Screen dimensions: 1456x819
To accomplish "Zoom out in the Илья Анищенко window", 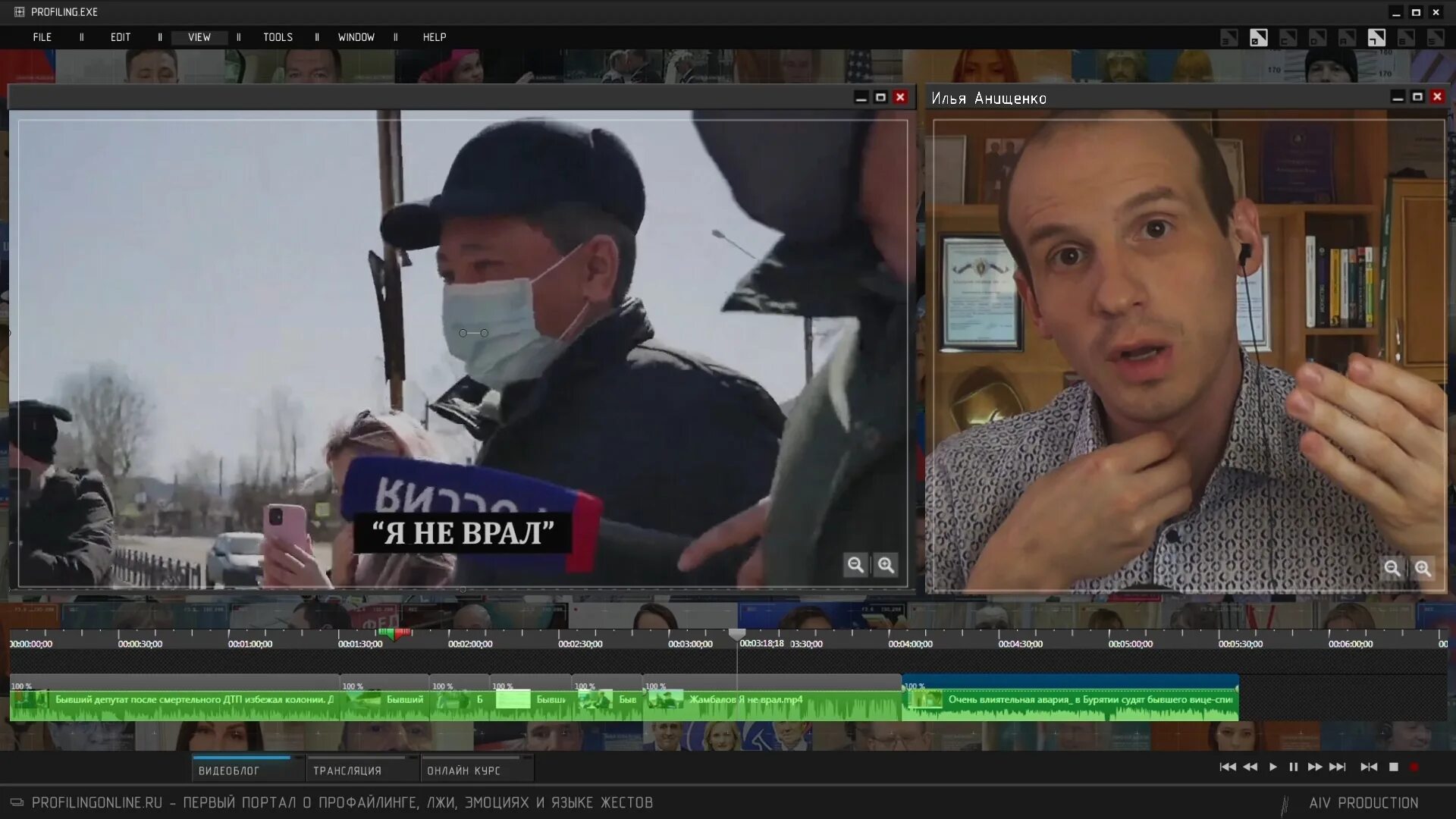I will [1392, 568].
